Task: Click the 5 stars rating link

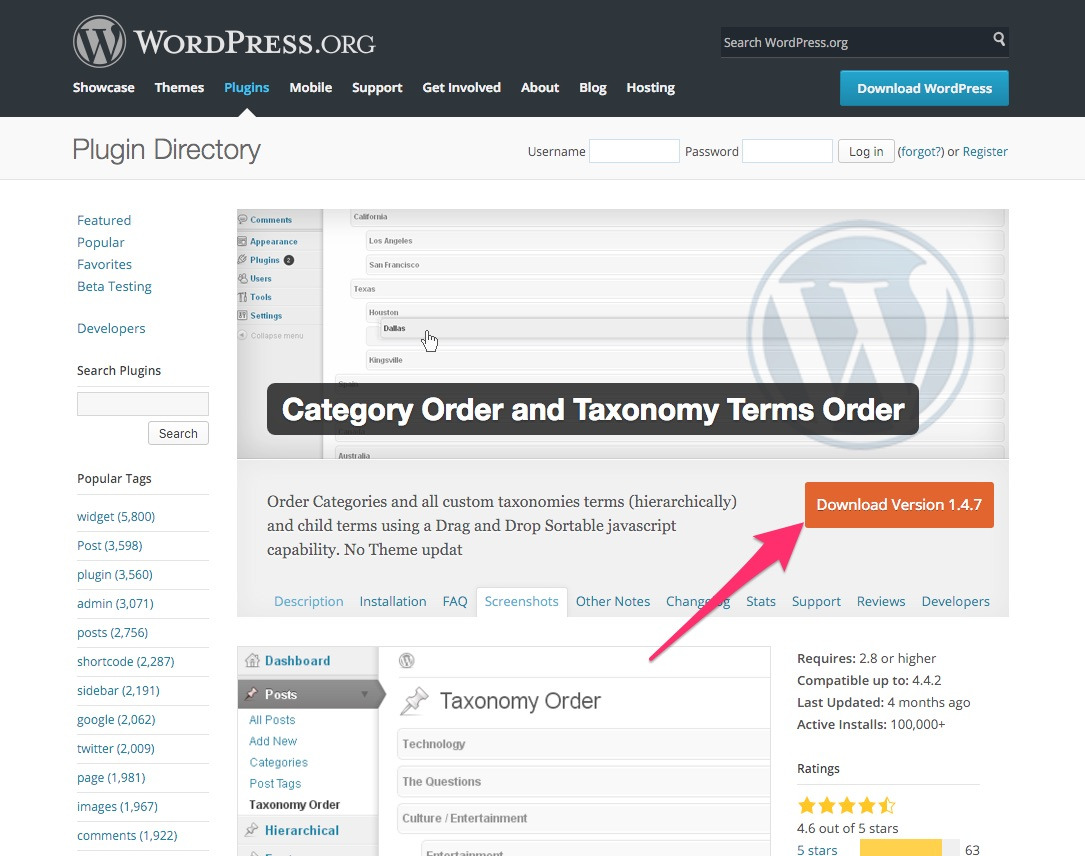Action: click(x=817, y=849)
